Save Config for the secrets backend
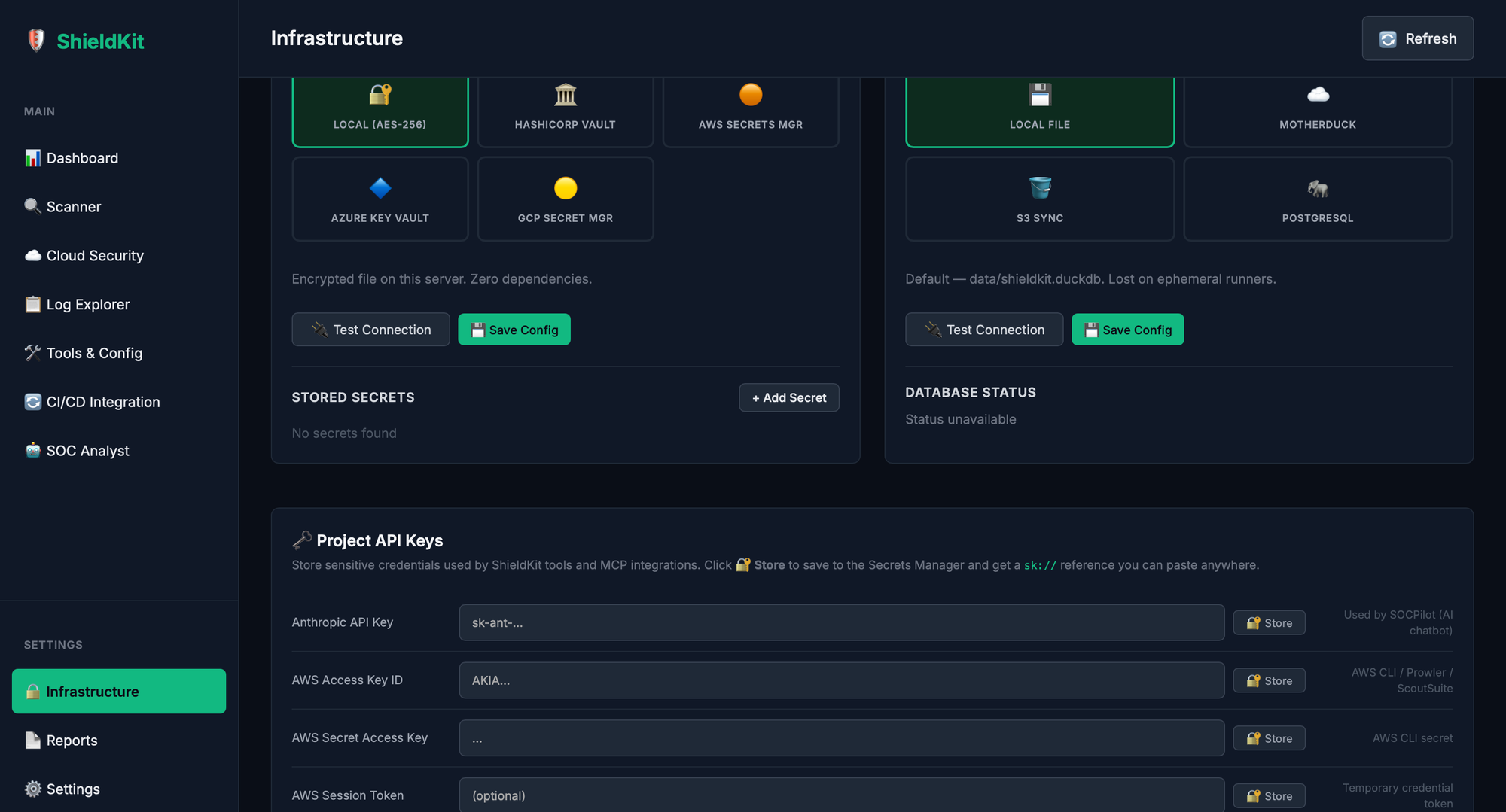This screenshot has width=1506, height=812. coord(514,330)
